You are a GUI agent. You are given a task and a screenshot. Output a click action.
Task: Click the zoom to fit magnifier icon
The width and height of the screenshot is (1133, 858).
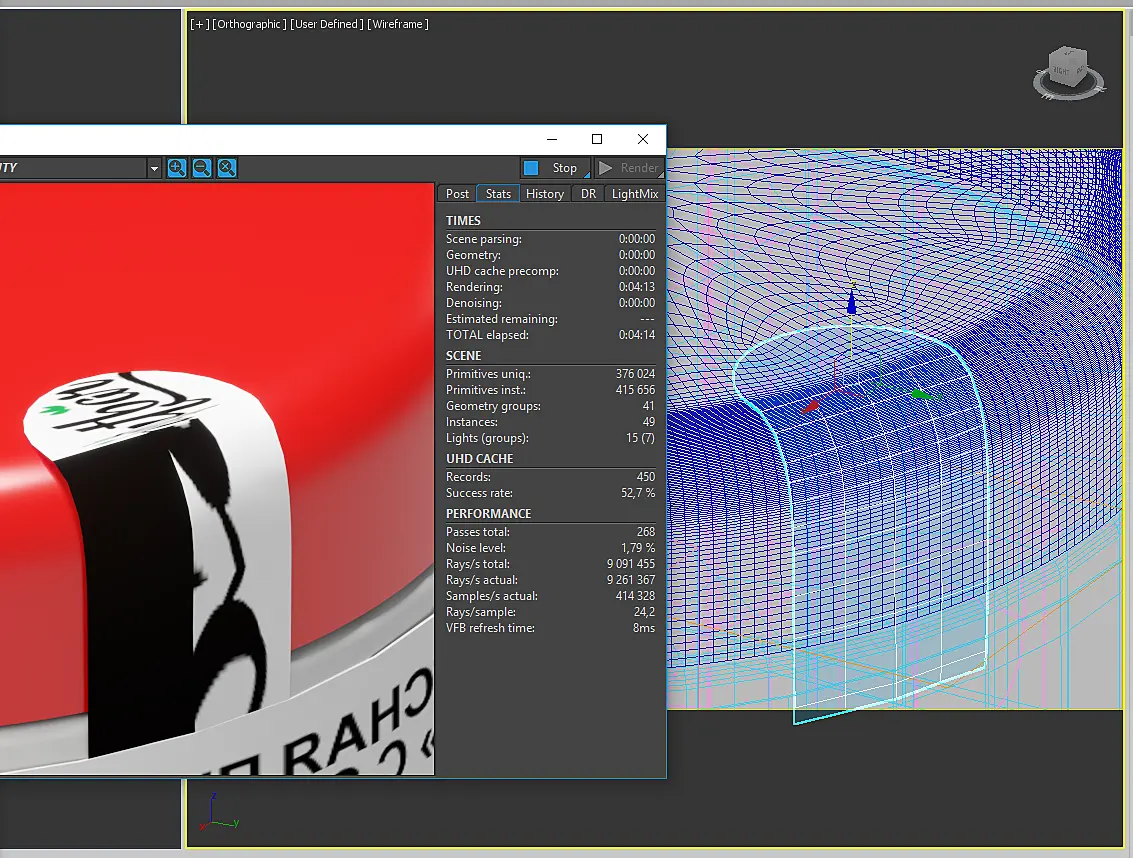click(x=227, y=168)
